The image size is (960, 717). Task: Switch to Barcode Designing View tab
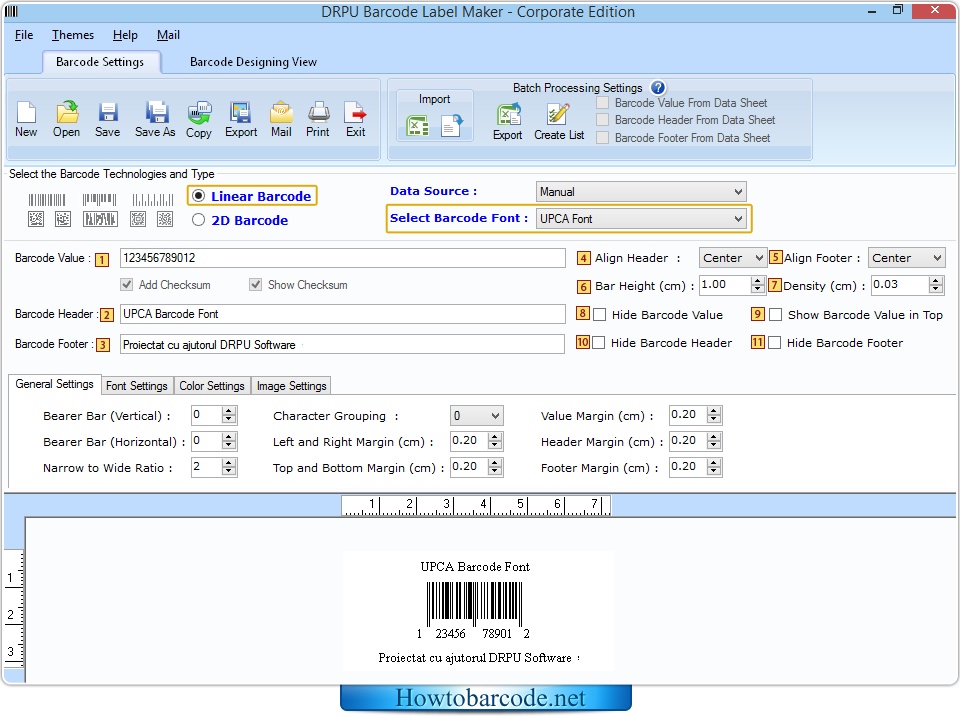(x=253, y=62)
